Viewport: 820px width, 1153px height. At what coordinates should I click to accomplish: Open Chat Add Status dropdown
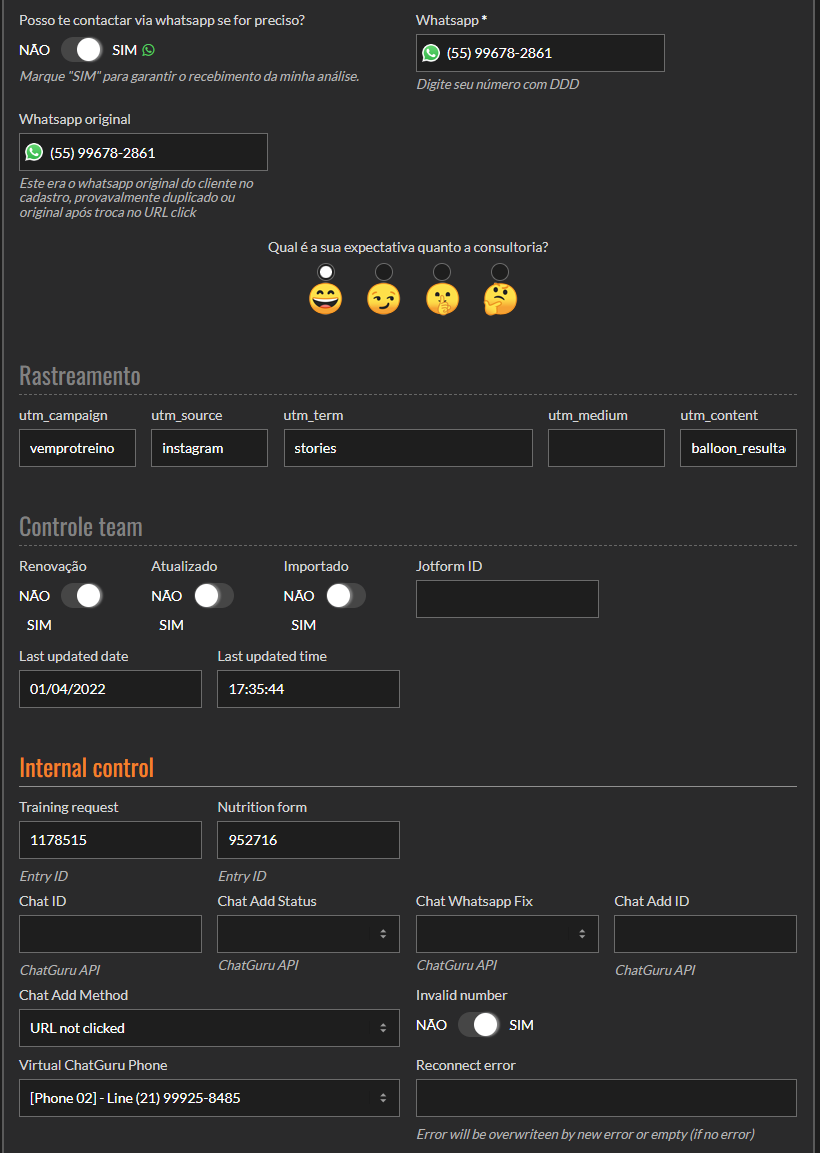coord(308,934)
